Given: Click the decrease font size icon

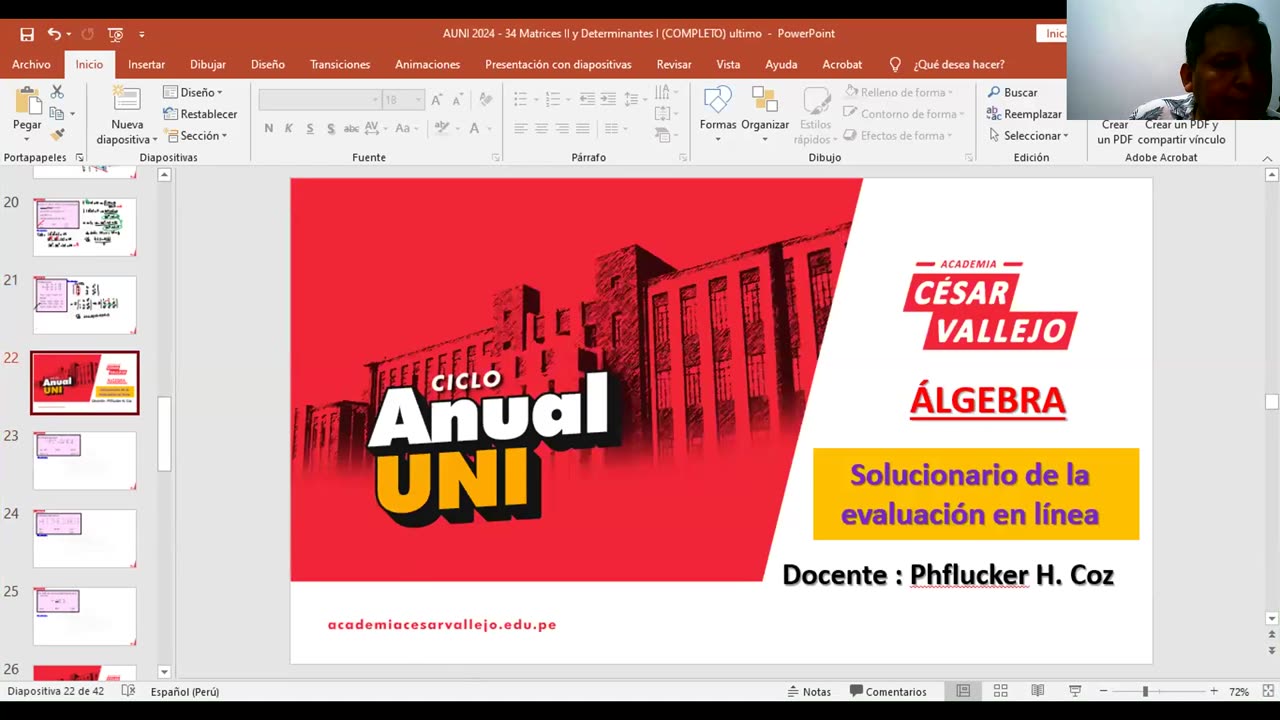Looking at the screenshot, I should [457, 100].
